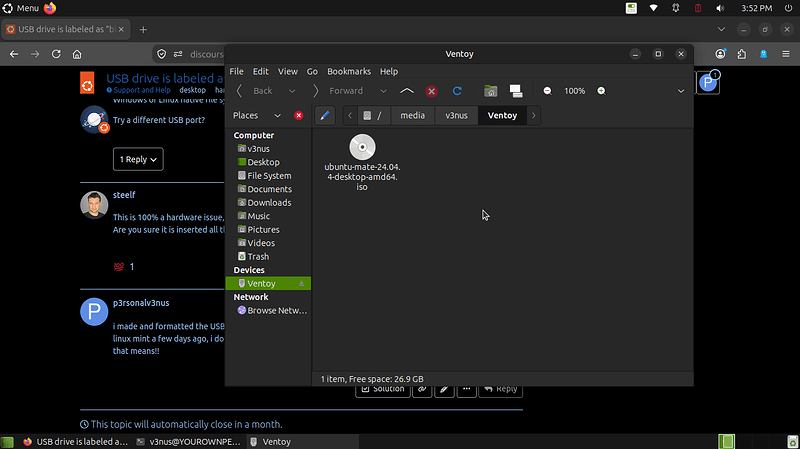Open the Back history dropdown arrow
The height and width of the screenshot is (449, 800).
pyautogui.click(x=292, y=91)
